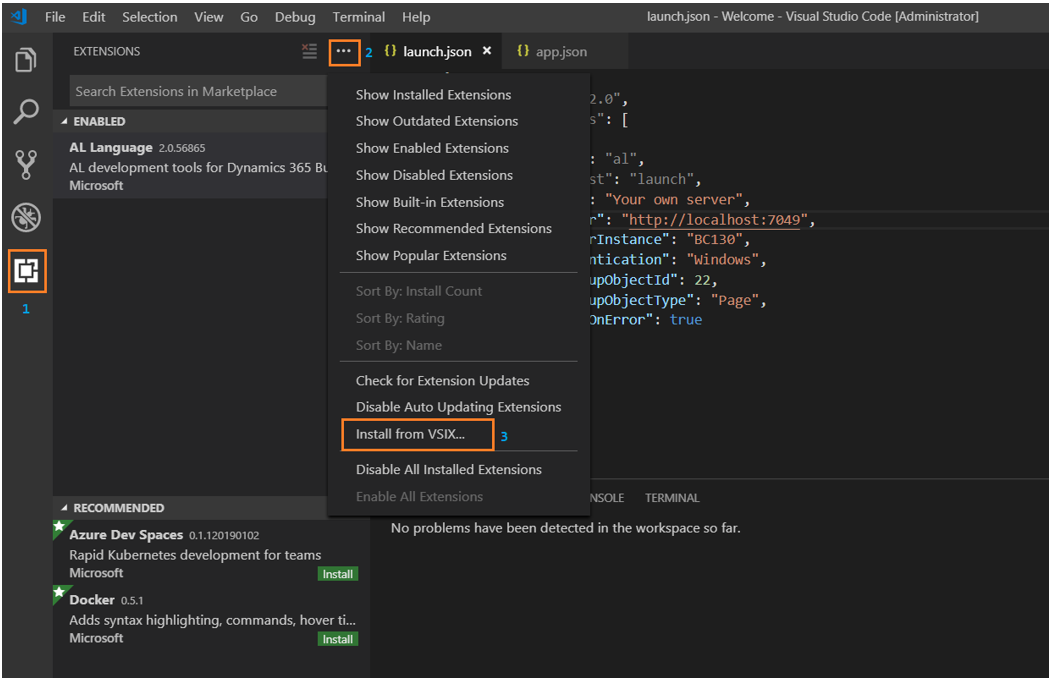Open the Go menu
This screenshot has width=1053, height=681.
pos(249,17)
